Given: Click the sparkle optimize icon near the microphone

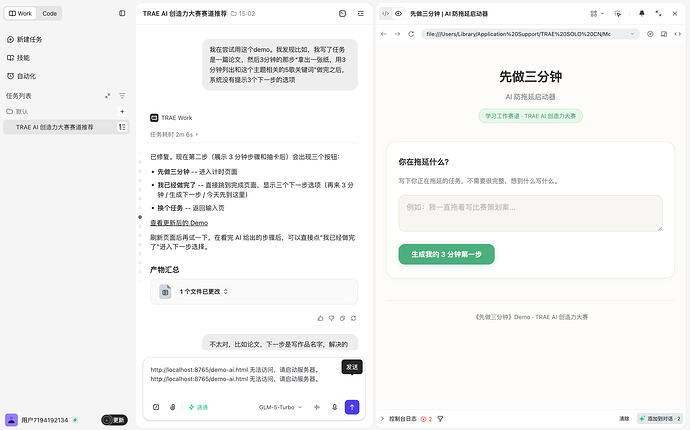Looking at the screenshot, I should tap(317, 407).
